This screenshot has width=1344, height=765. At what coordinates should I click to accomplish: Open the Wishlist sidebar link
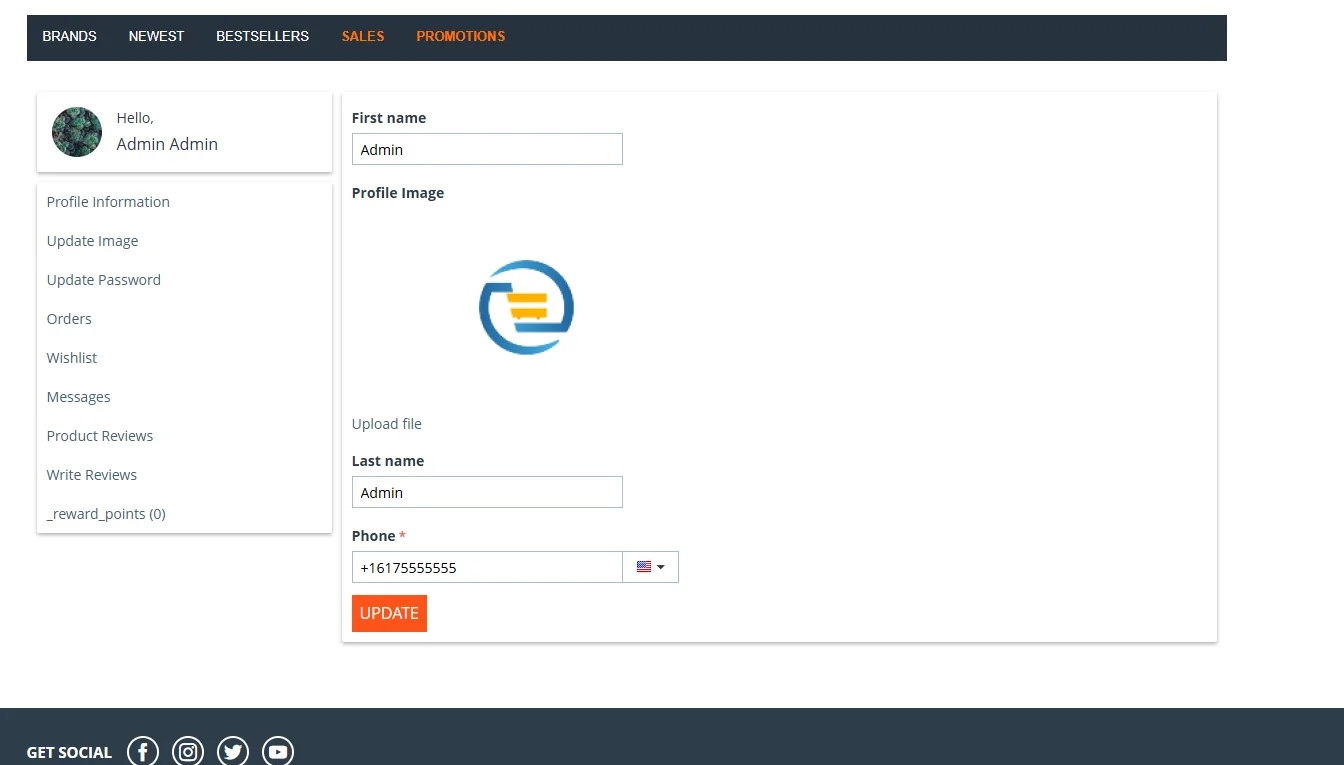pyautogui.click(x=72, y=358)
